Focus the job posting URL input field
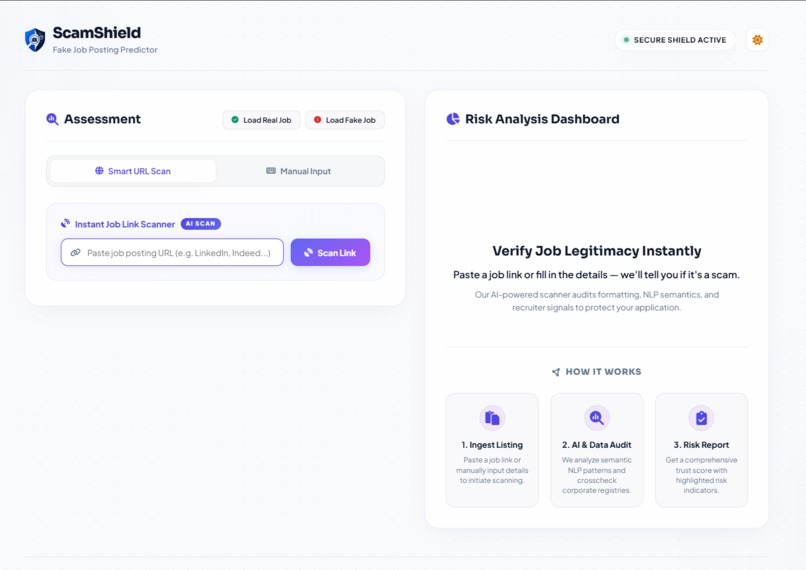 coord(172,252)
